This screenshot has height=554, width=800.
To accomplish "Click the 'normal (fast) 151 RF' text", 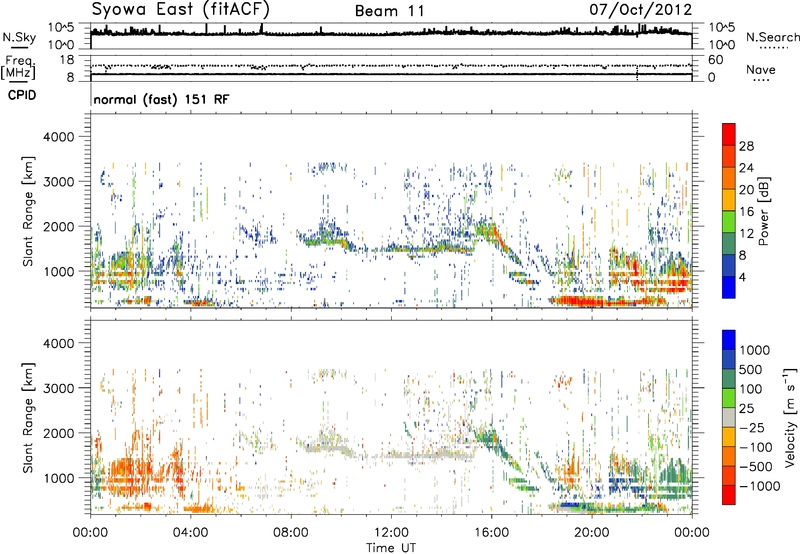I will click(x=161, y=99).
